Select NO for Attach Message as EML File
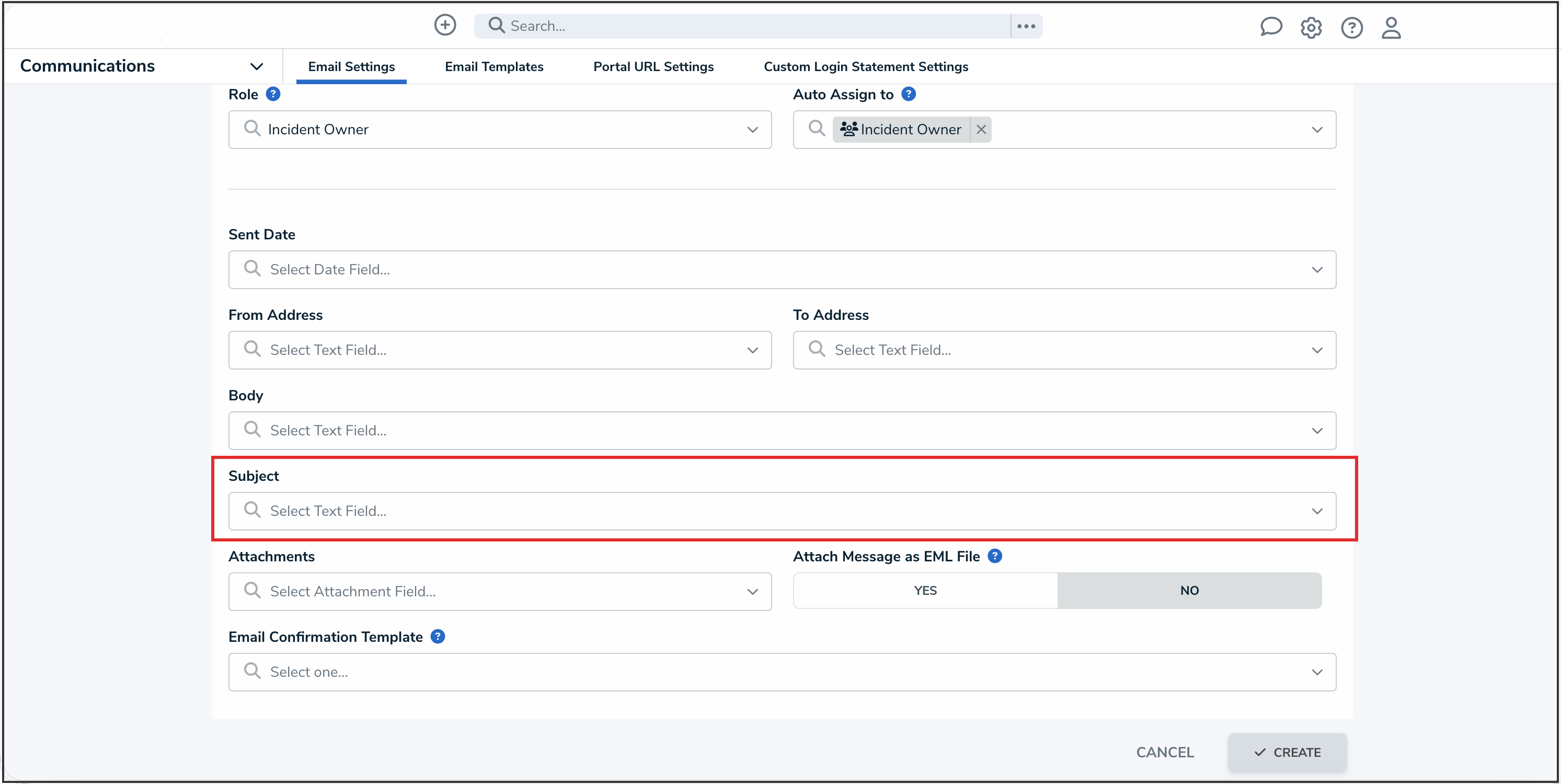 click(1189, 590)
